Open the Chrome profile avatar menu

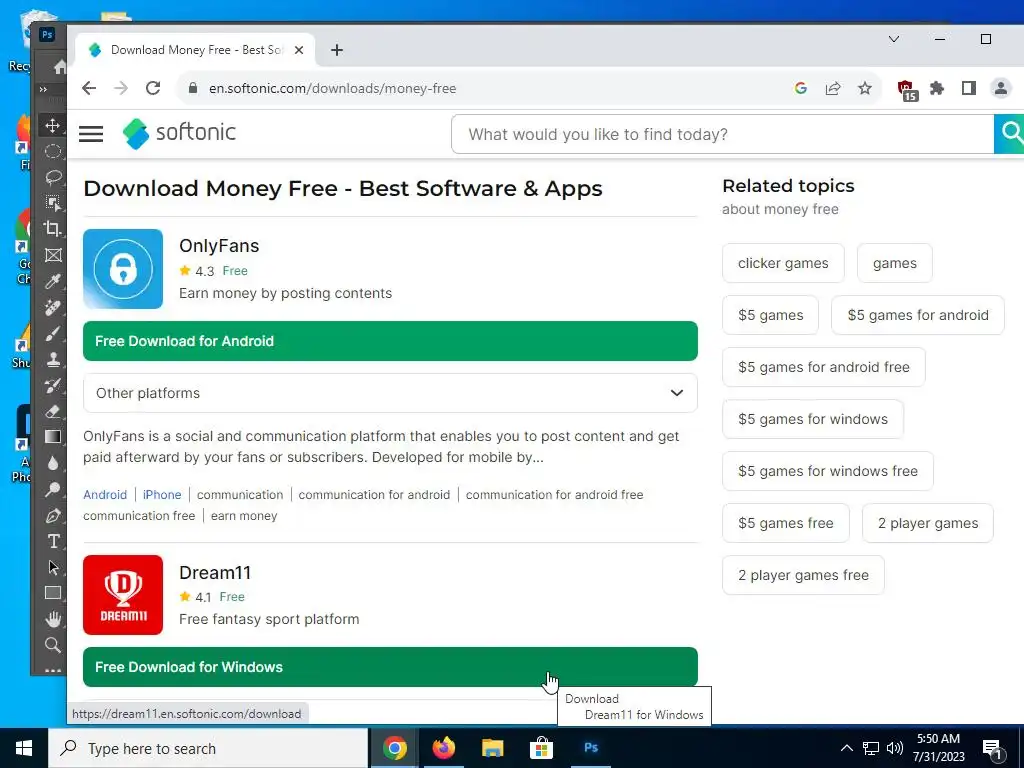(x=1000, y=88)
